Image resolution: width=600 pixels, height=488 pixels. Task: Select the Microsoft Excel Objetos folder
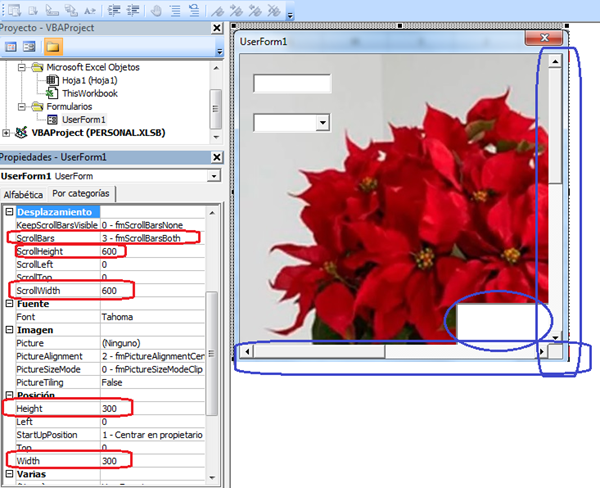[x=93, y=67]
